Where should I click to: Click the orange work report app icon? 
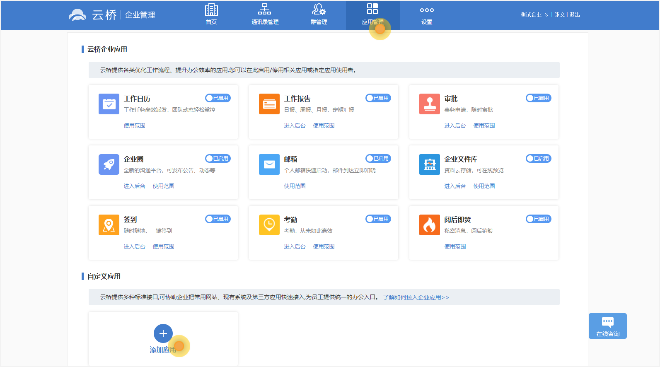[269, 104]
